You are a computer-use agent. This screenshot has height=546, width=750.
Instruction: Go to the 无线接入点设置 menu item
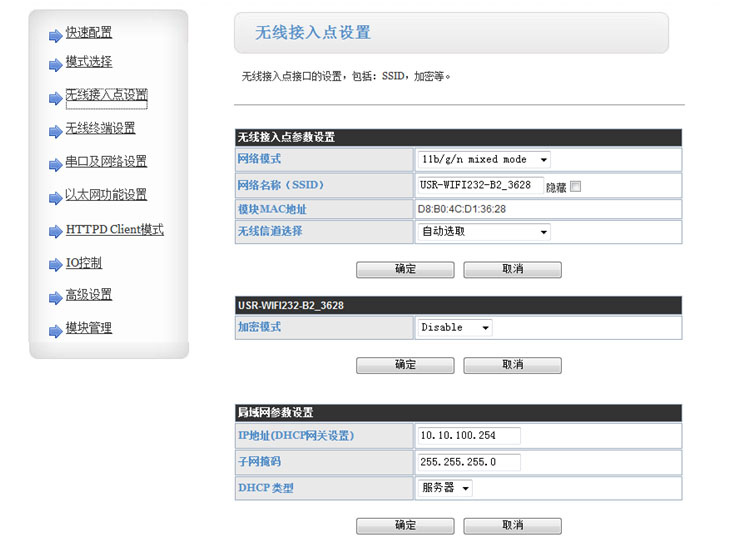[x=106, y=96]
